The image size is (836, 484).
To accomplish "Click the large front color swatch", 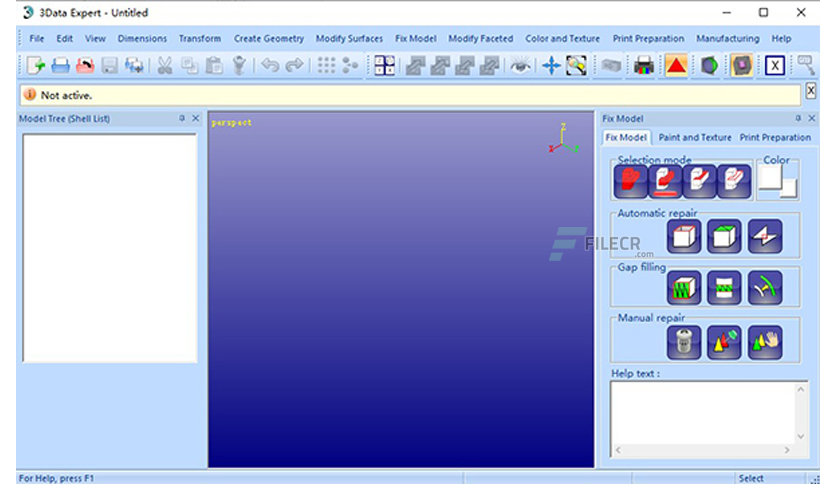I will 770,177.
